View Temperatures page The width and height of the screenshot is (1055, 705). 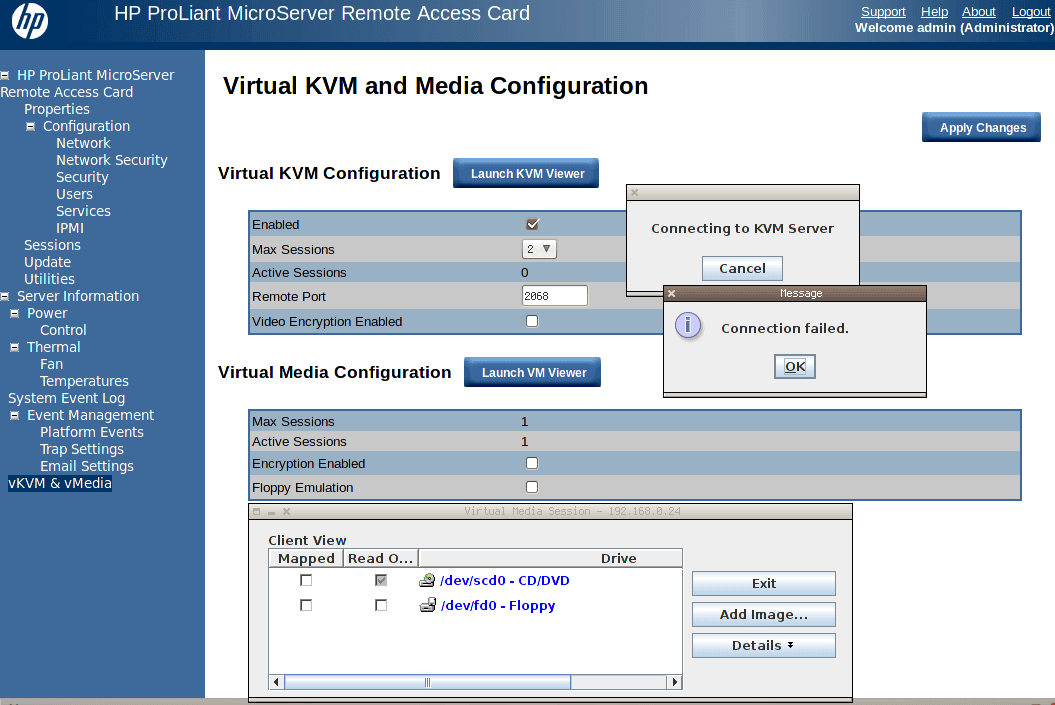(x=84, y=381)
